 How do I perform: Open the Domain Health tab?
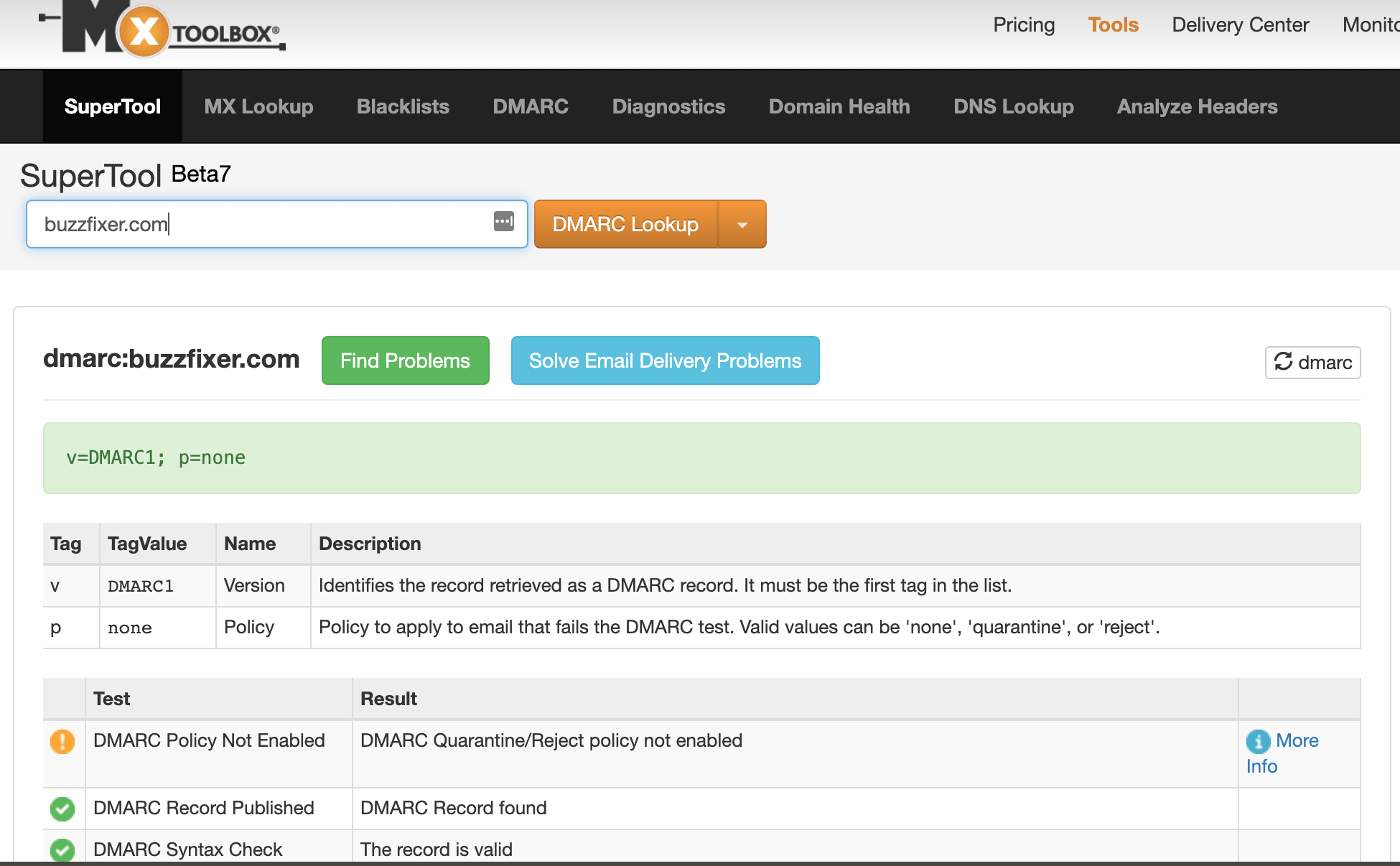click(839, 107)
